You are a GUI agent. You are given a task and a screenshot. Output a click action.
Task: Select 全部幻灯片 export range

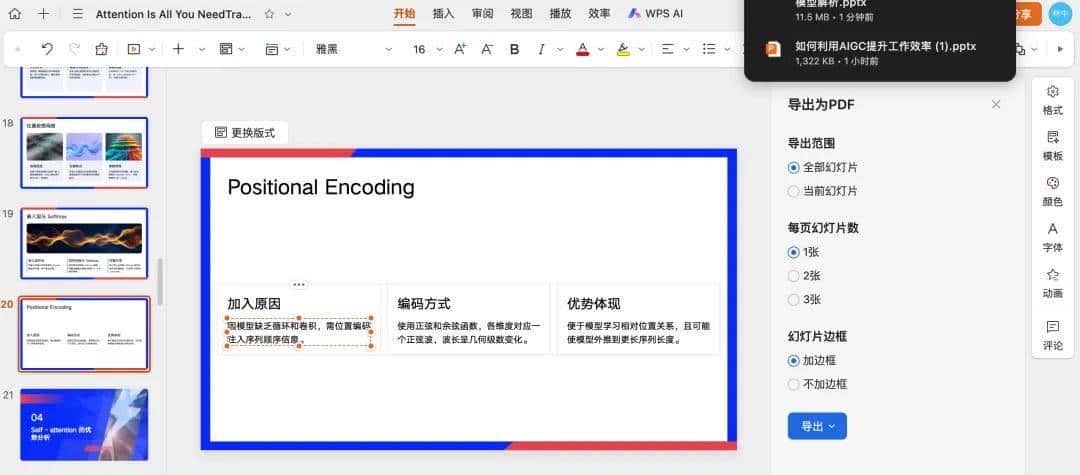823,167
